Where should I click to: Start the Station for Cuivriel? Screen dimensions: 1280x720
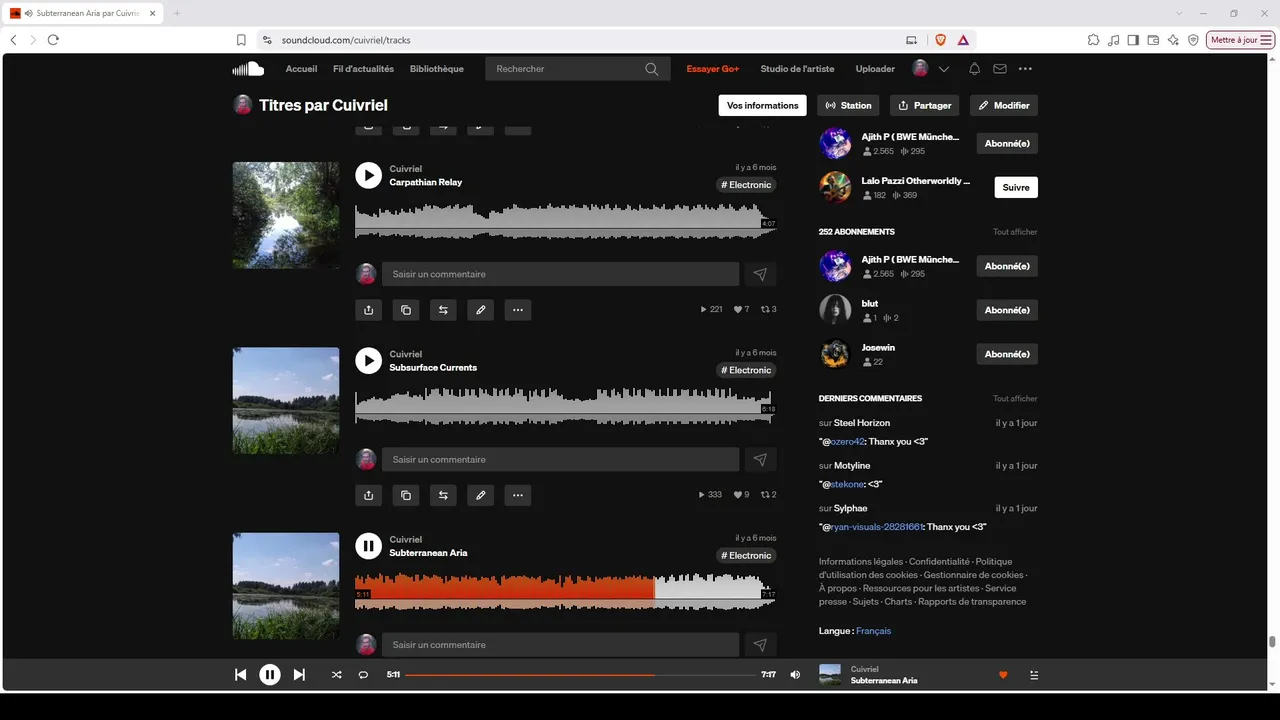tap(848, 105)
